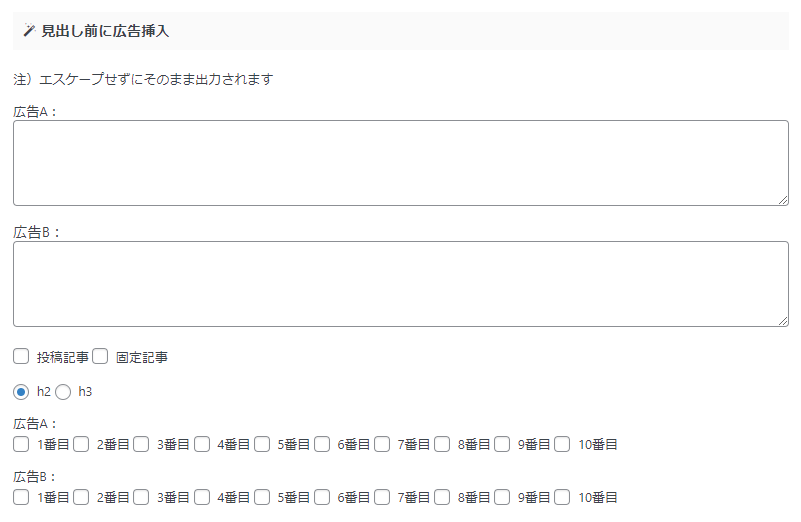Select the h3 radio button
This screenshot has width=801, height=522.
[63, 392]
